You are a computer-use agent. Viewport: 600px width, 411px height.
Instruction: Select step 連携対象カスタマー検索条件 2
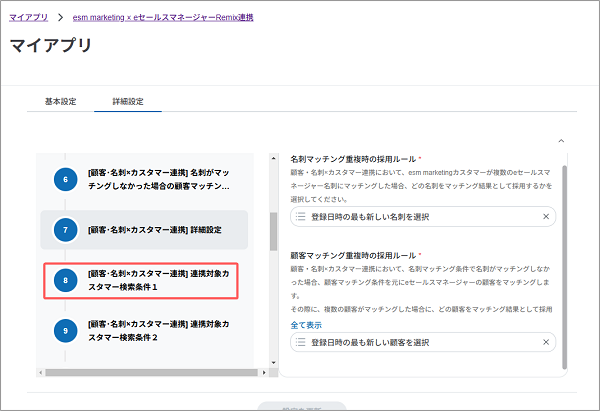point(158,331)
